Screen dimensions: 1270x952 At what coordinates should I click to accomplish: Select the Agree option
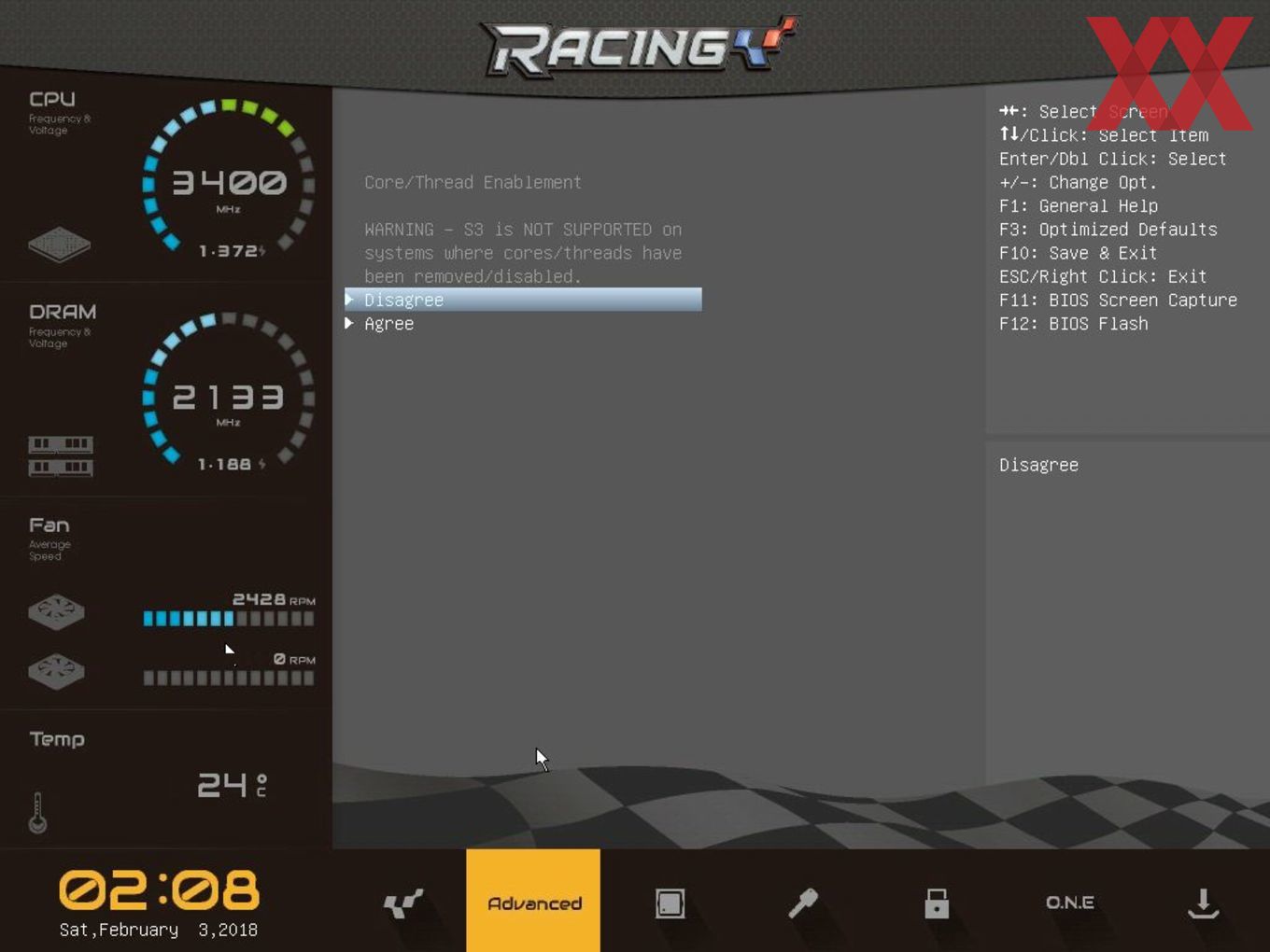point(388,324)
